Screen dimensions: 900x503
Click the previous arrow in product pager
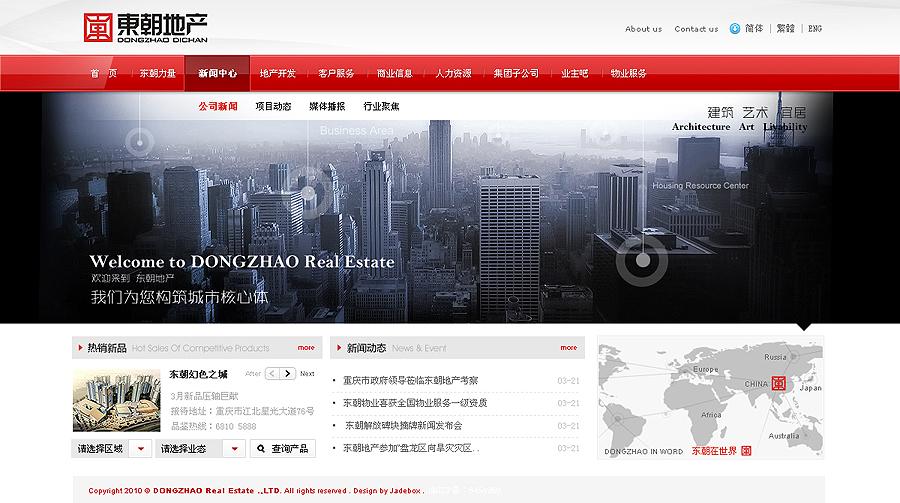point(271,373)
